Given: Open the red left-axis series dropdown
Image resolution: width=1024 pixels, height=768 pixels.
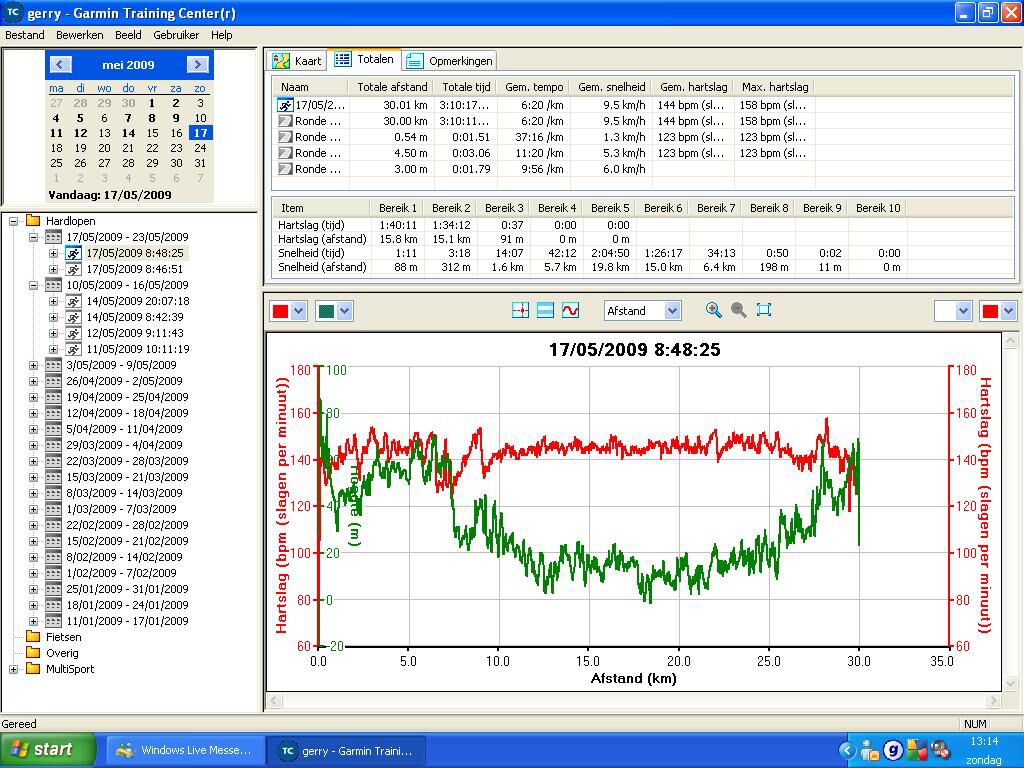Looking at the screenshot, I should pos(298,311).
